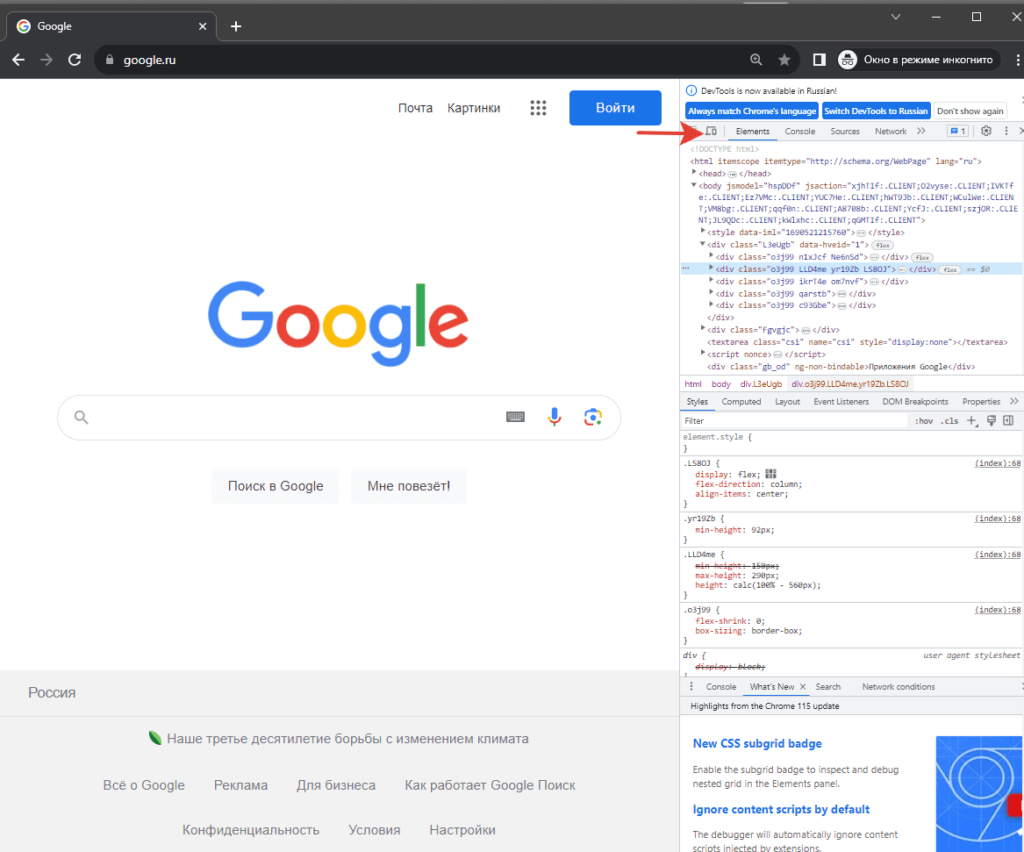Bookmark this page with the star icon

pos(784,60)
